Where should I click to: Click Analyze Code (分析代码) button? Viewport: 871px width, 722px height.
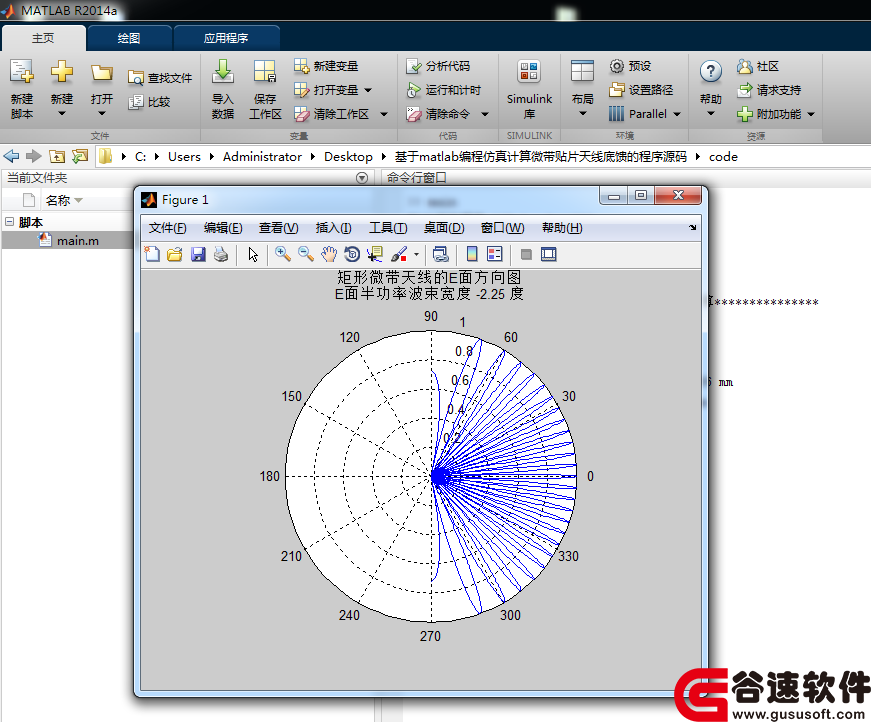pos(438,66)
